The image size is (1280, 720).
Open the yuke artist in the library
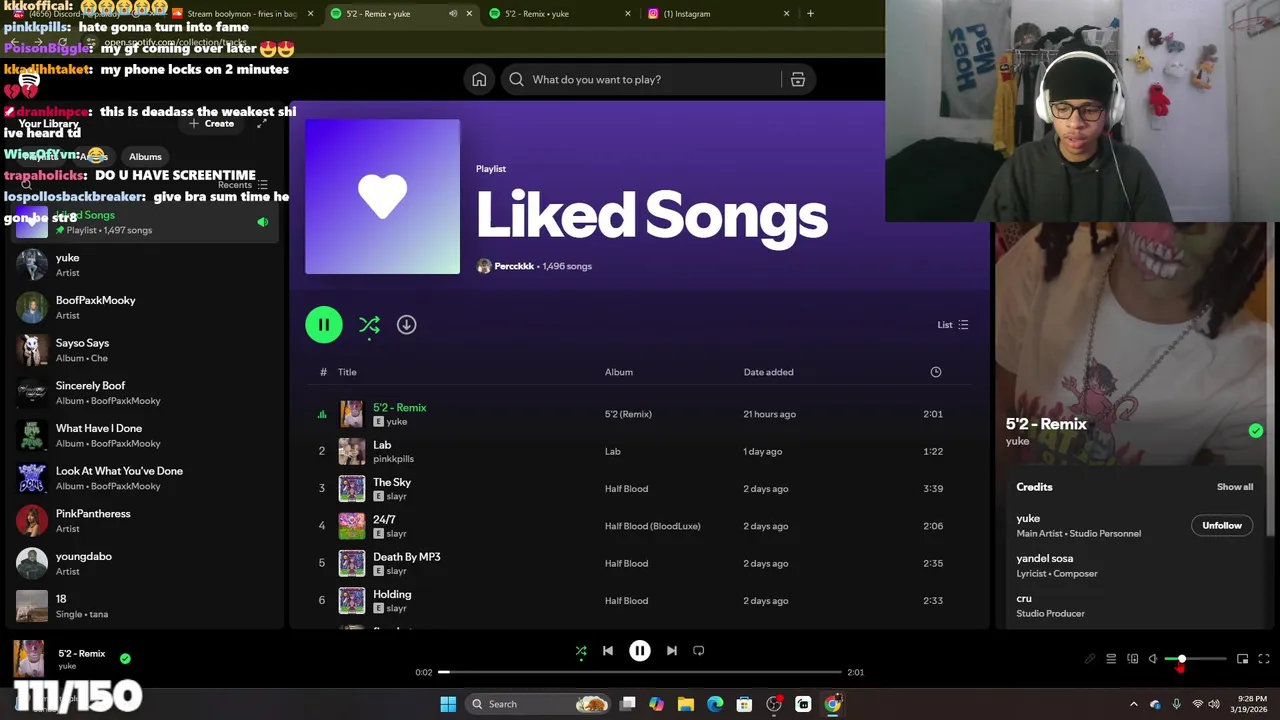click(x=145, y=265)
